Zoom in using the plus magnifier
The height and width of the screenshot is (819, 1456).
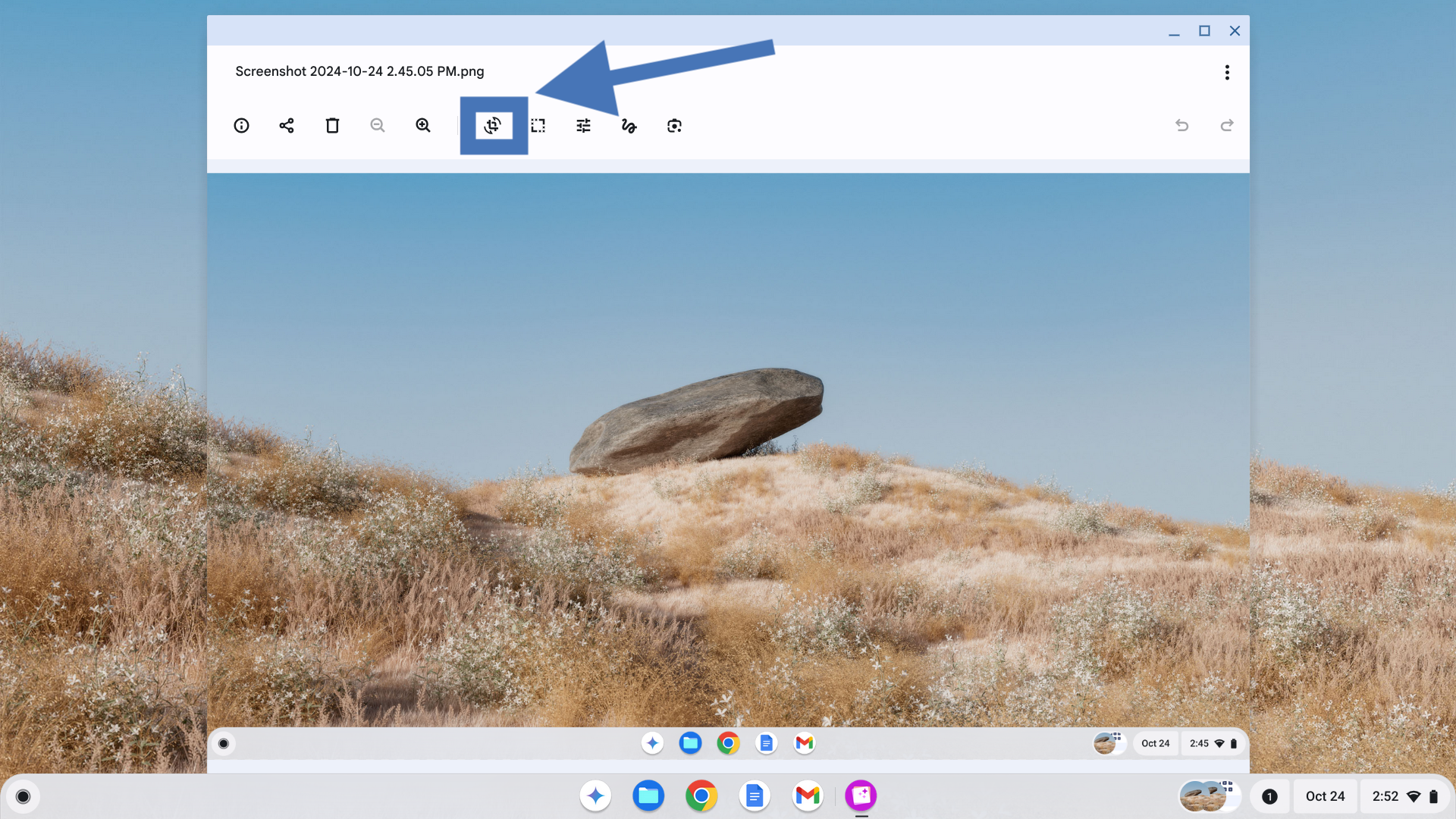click(x=423, y=126)
